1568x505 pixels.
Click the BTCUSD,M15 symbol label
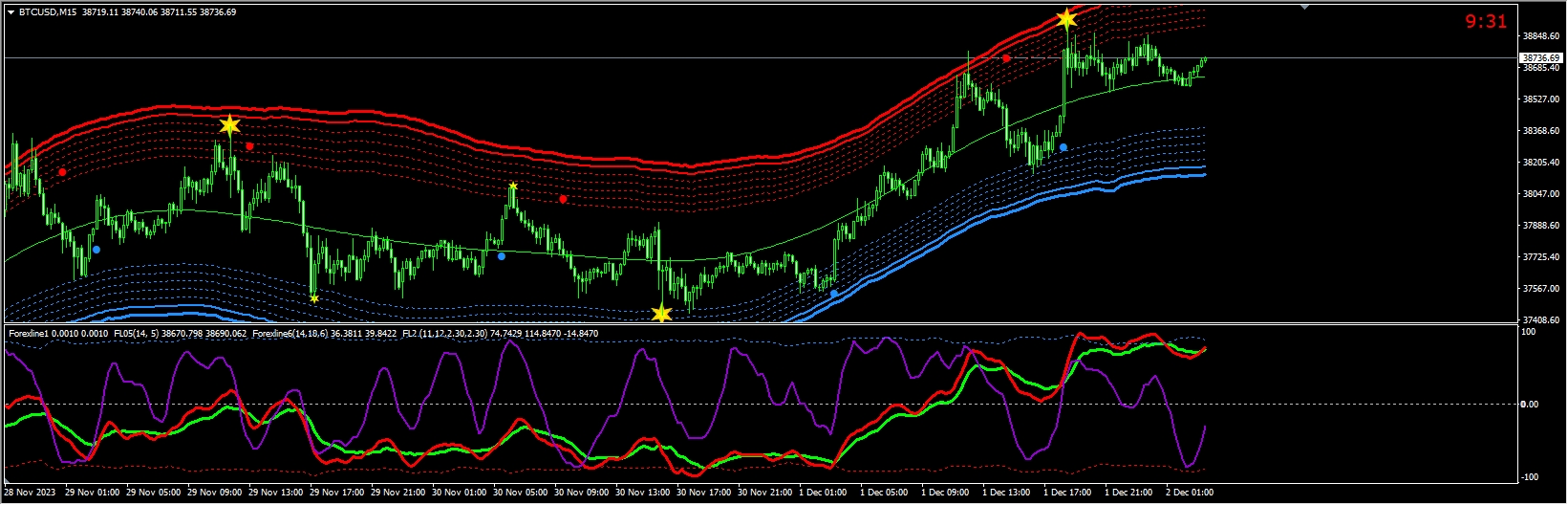coord(49,12)
